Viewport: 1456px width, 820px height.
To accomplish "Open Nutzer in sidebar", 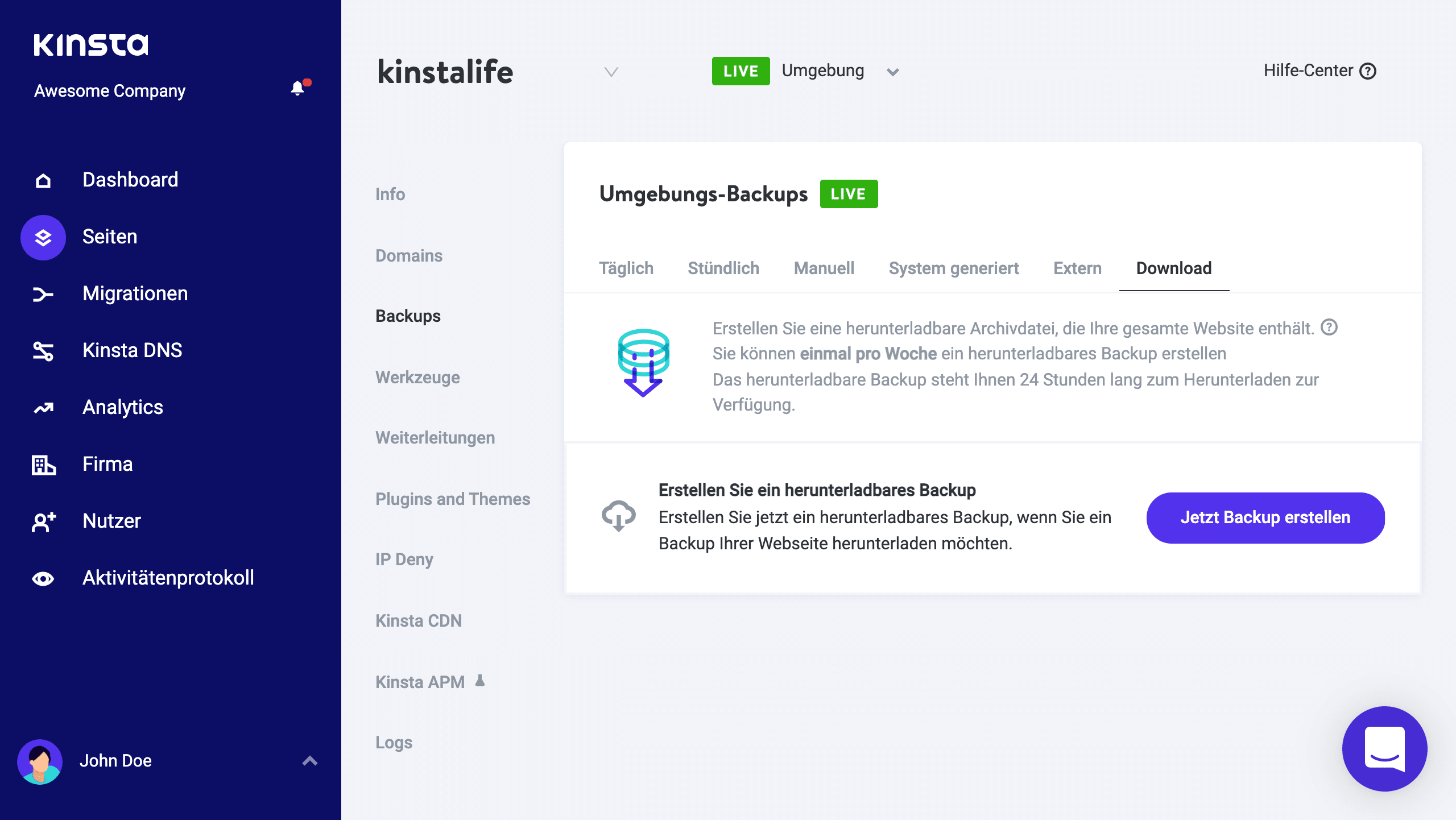I will click(x=111, y=521).
